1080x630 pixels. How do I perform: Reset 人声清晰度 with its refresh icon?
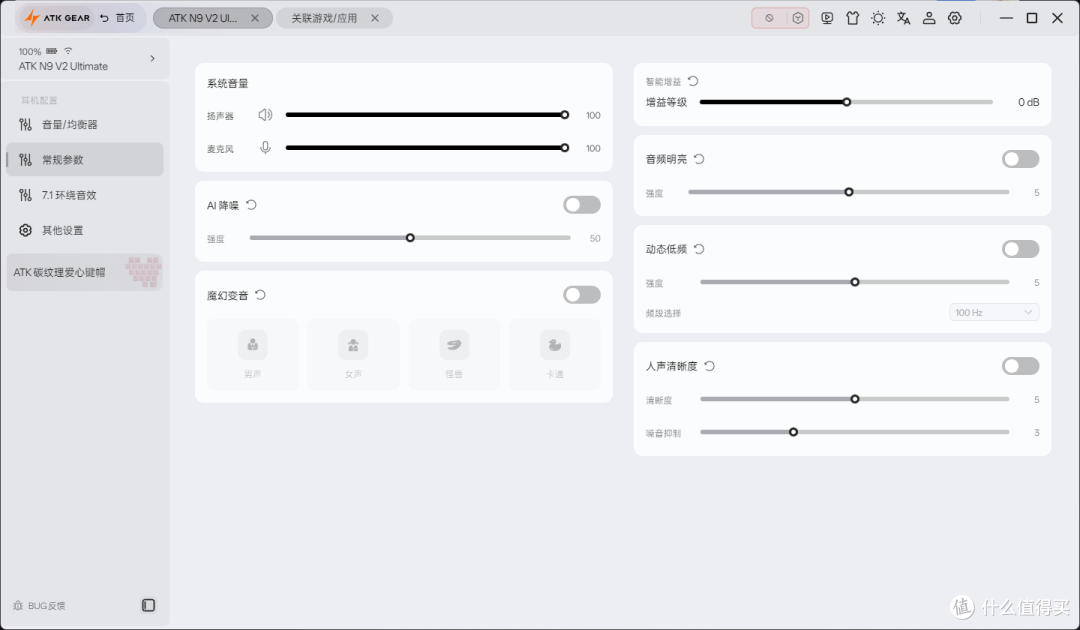pyautogui.click(x=709, y=366)
